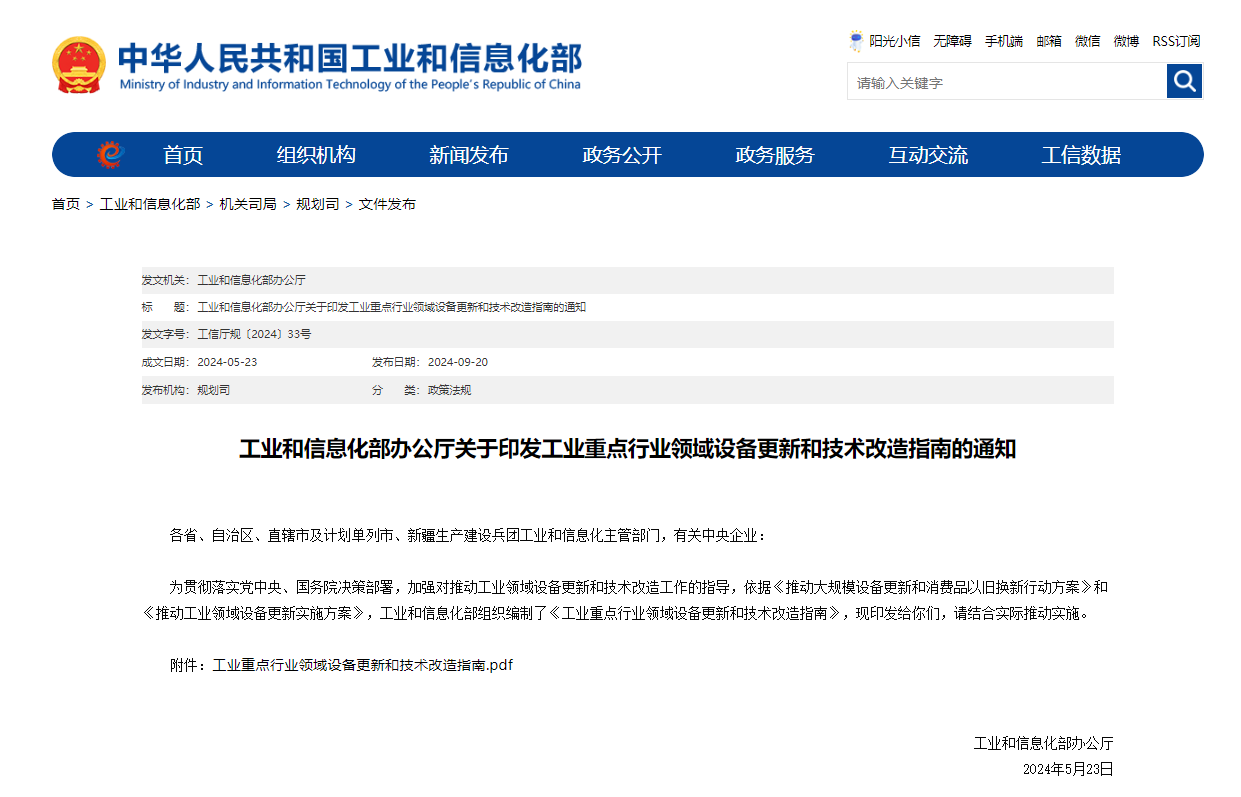Click the 手机端 mobile version link
1241x797 pixels.
(1003, 41)
